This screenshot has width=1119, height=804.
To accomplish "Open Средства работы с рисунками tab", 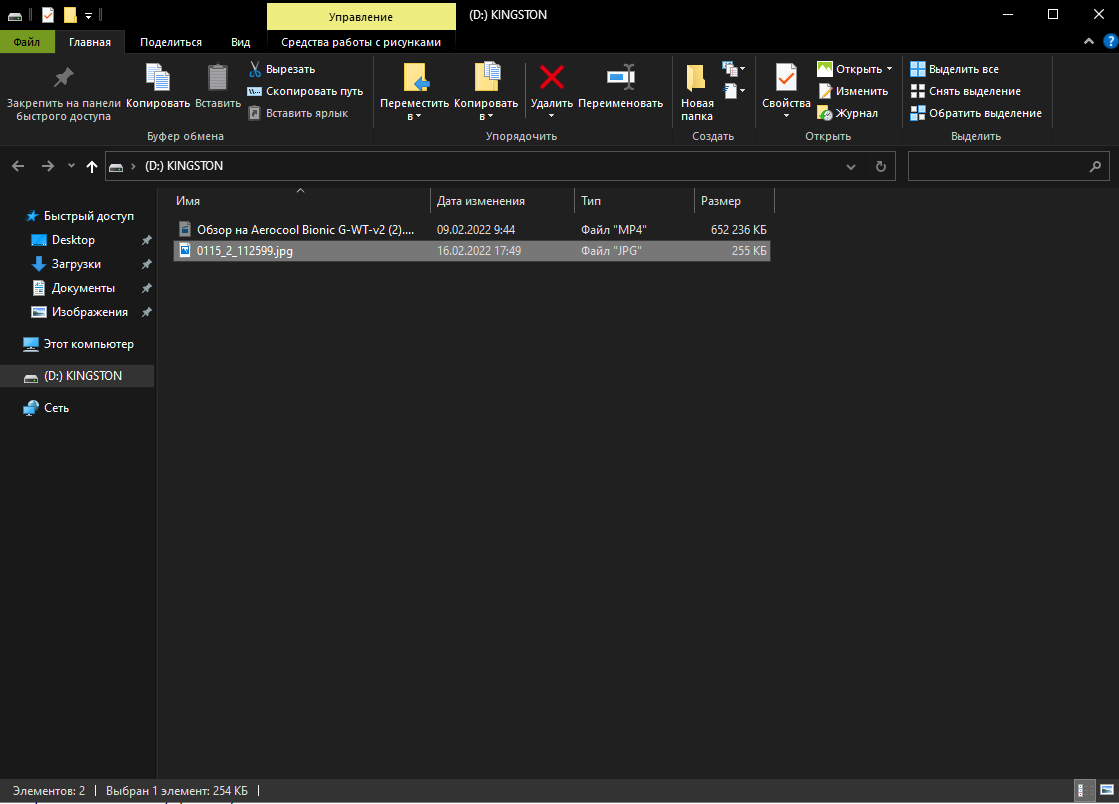I will 361,42.
